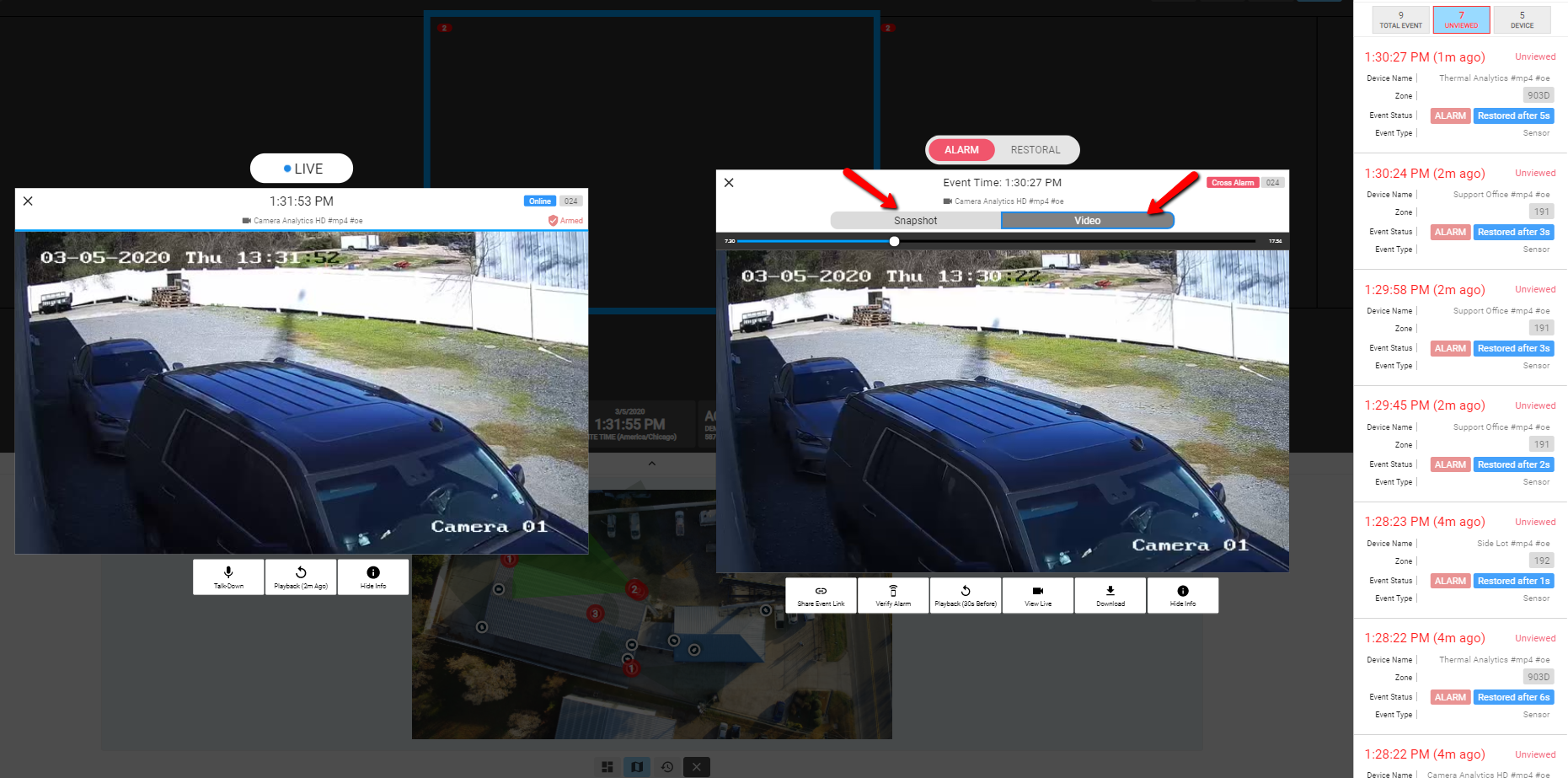
Task: Click the Share Event Link button
Action: 821,595
